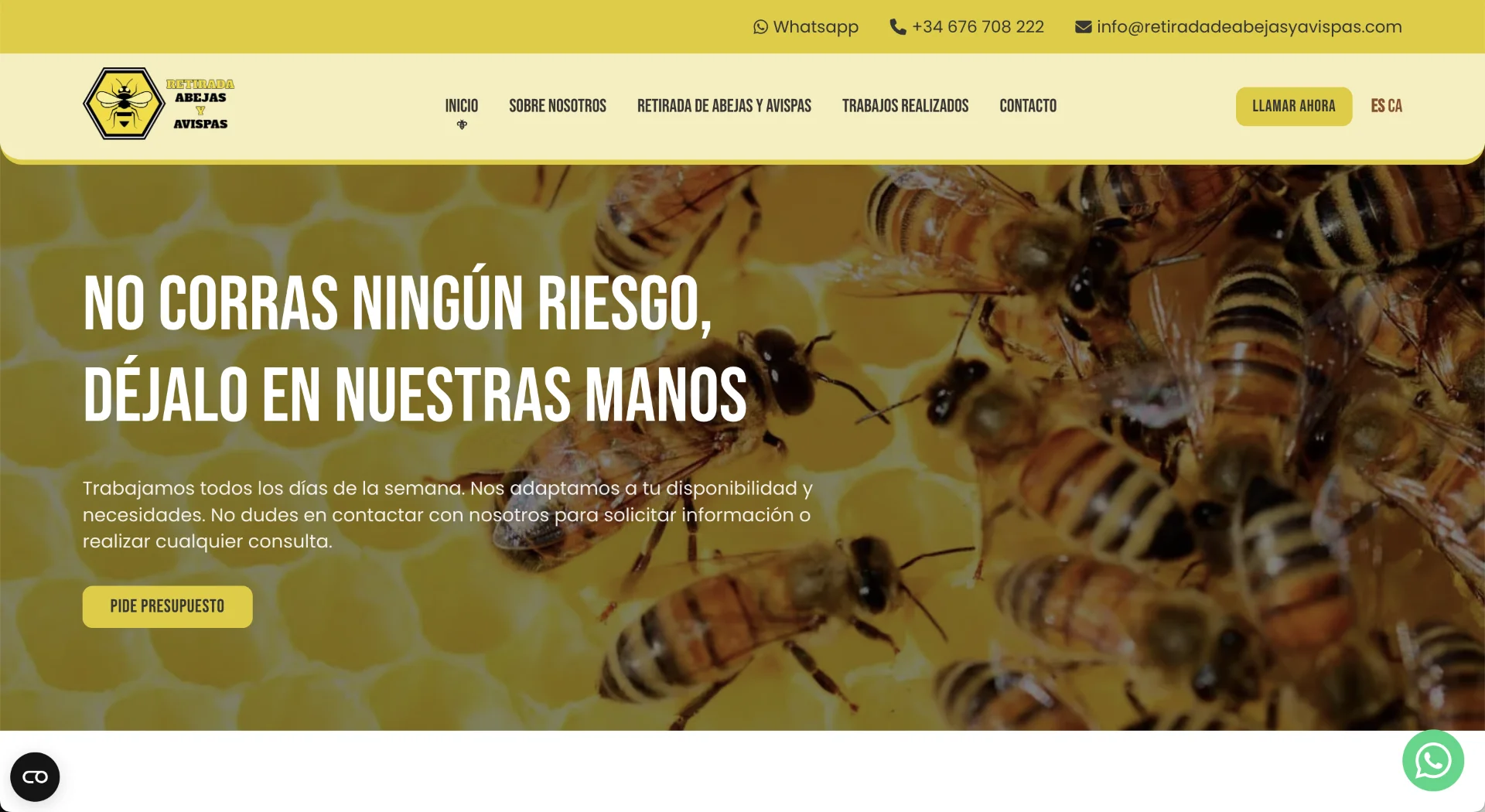1485x812 pixels.
Task: Open the Sobre Nosotros page
Action: pyautogui.click(x=557, y=106)
